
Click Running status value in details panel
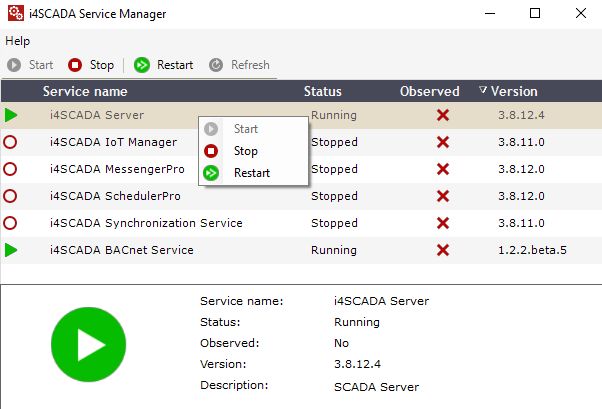pyautogui.click(x=357, y=322)
